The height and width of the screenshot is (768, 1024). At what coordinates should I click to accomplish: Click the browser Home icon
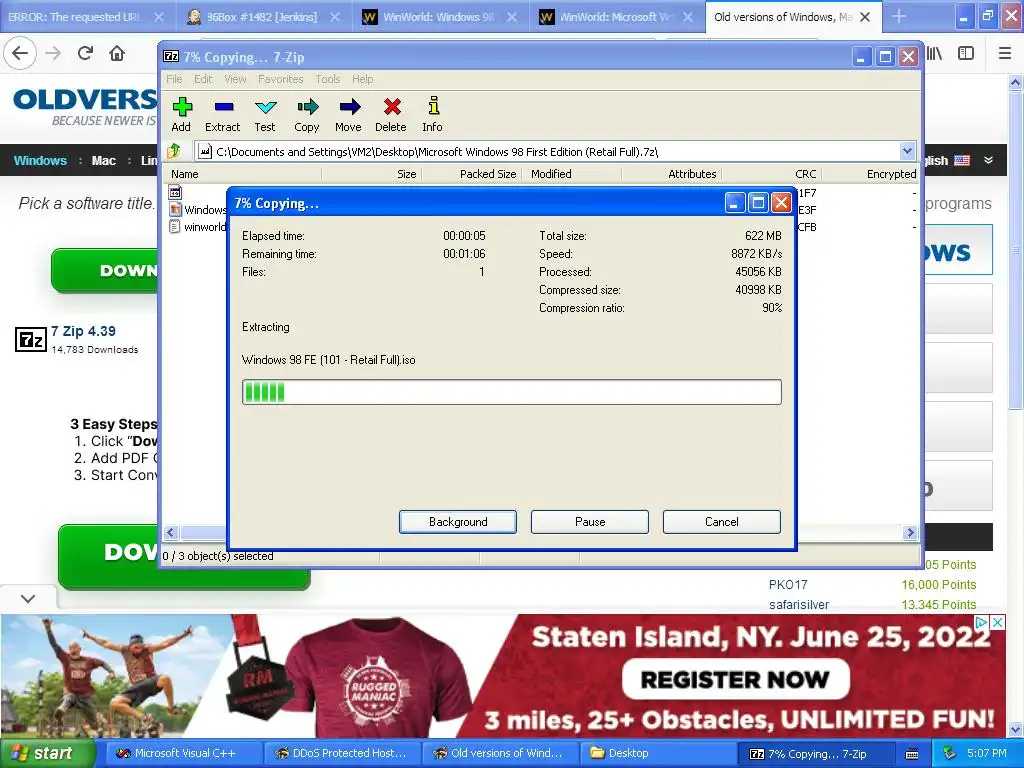point(117,54)
